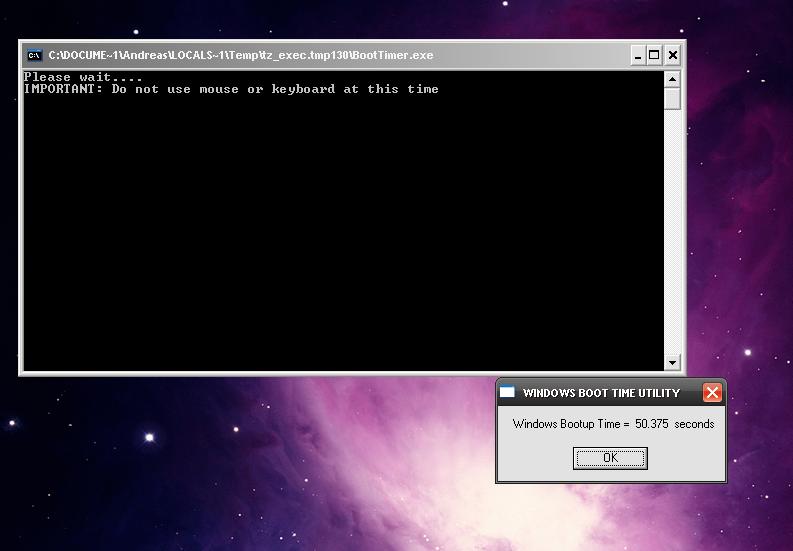Click the 'IMPORTANT: Do not use mouse' line
793x551 pixels.
231,89
